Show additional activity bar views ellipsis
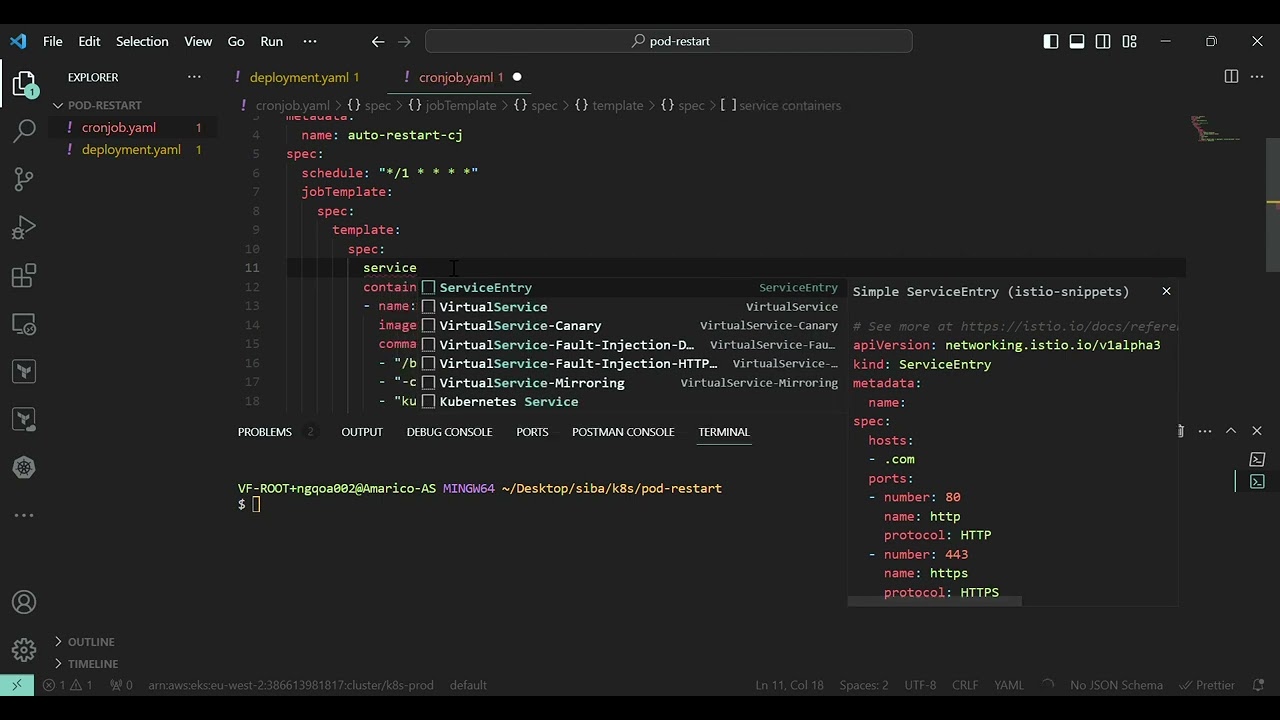 (x=24, y=515)
